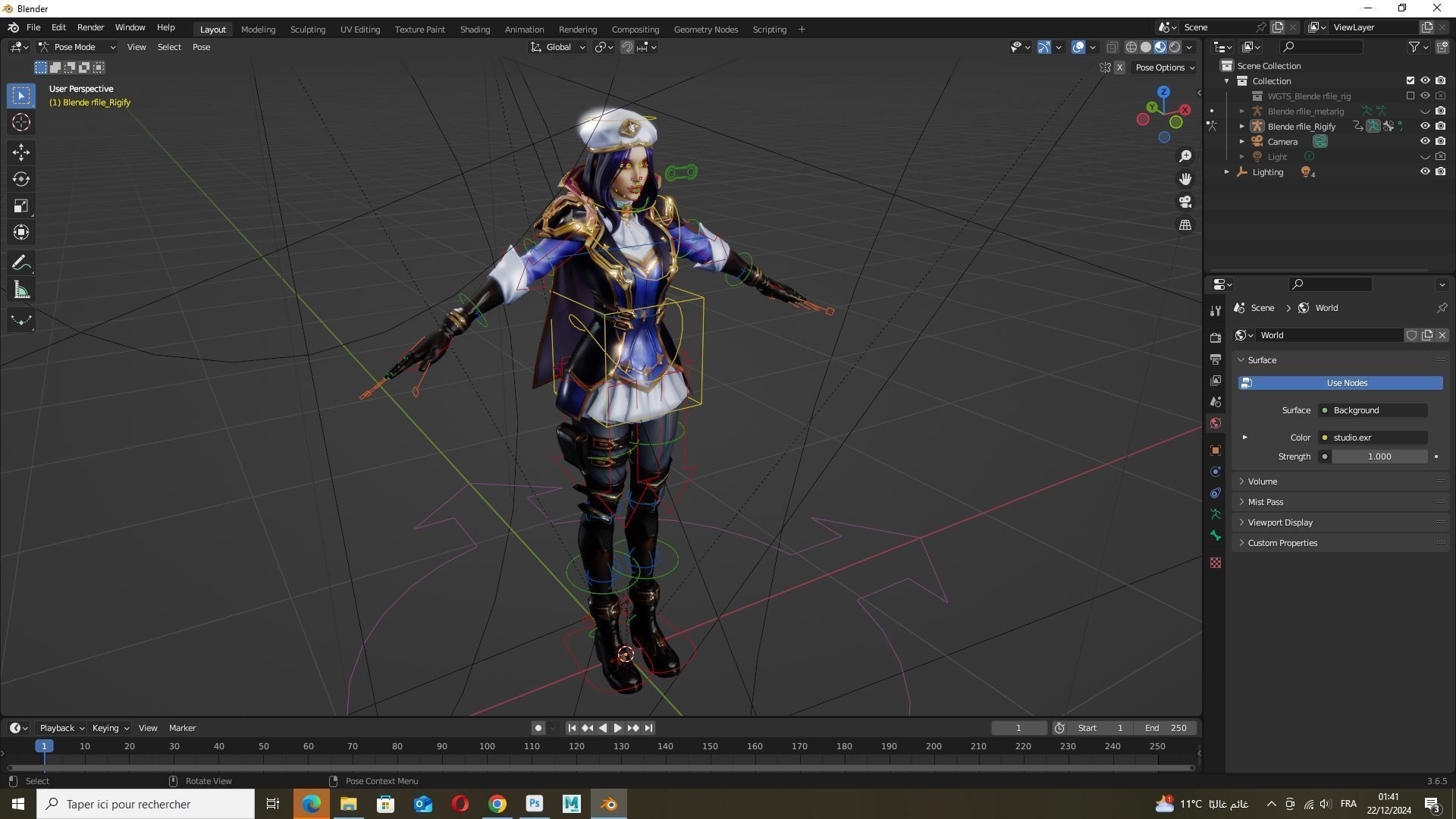Select the Cursor tool

[21, 122]
